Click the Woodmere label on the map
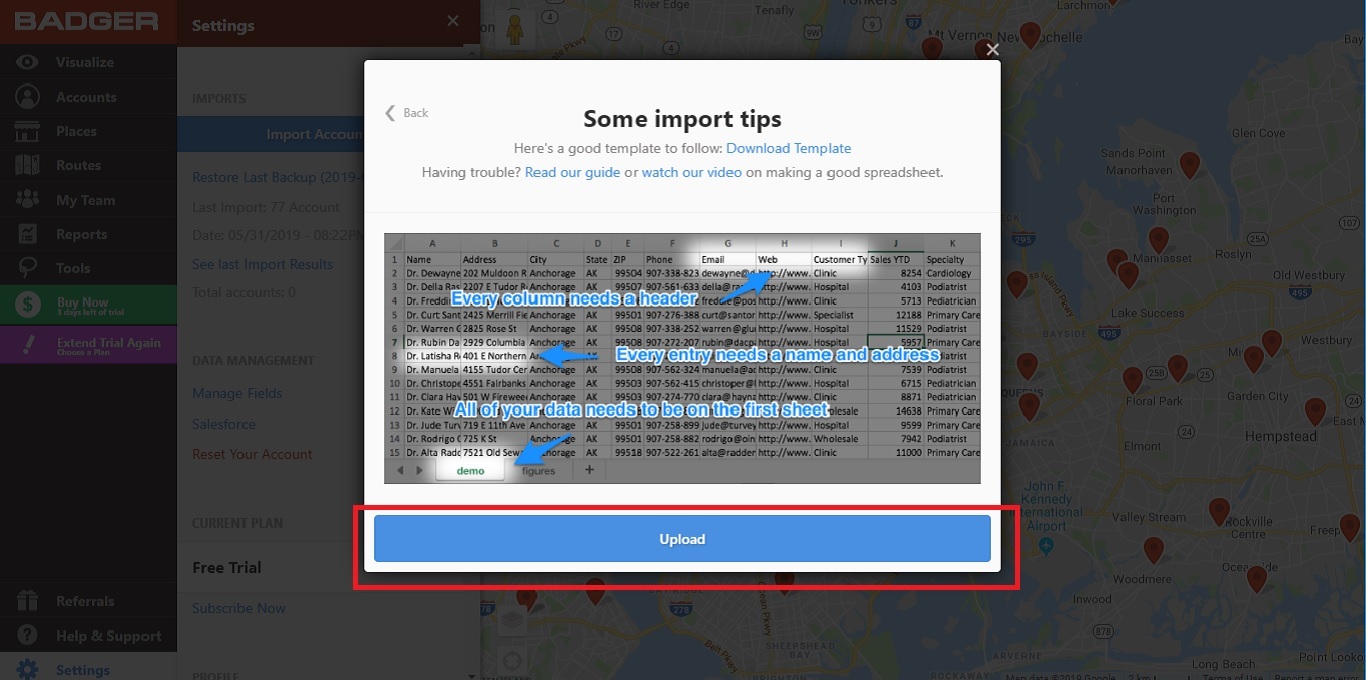Viewport: 1366px width, 680px height. (x=1142, y=579)
